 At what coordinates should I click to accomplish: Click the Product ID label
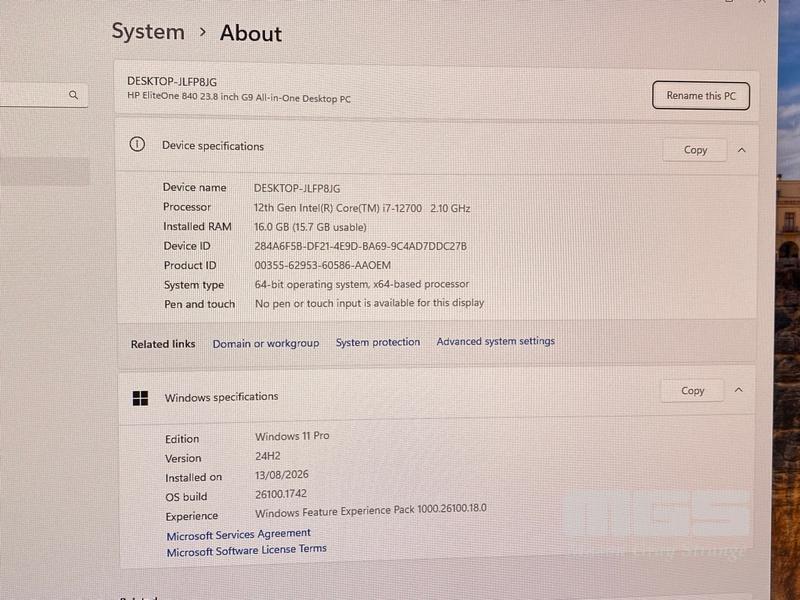(190, 265)
